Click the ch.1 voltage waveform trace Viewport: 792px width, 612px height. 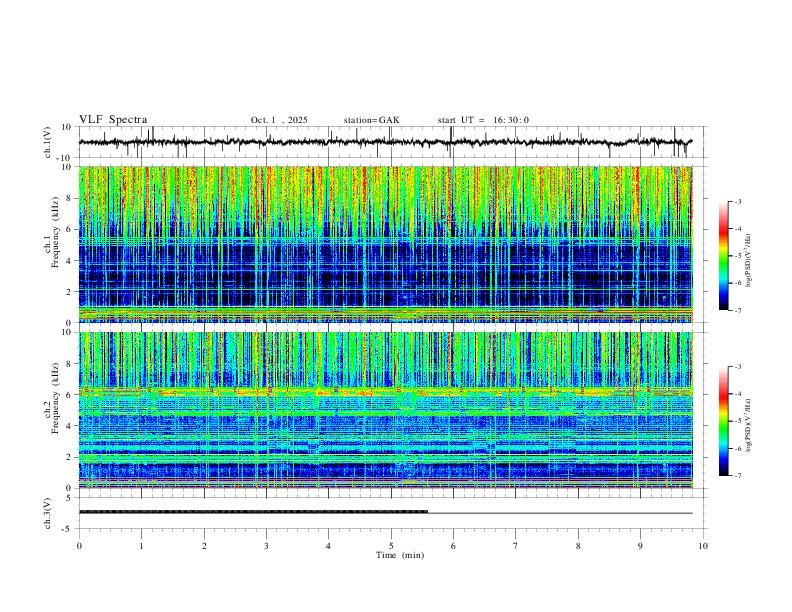(x=385, y=142)
